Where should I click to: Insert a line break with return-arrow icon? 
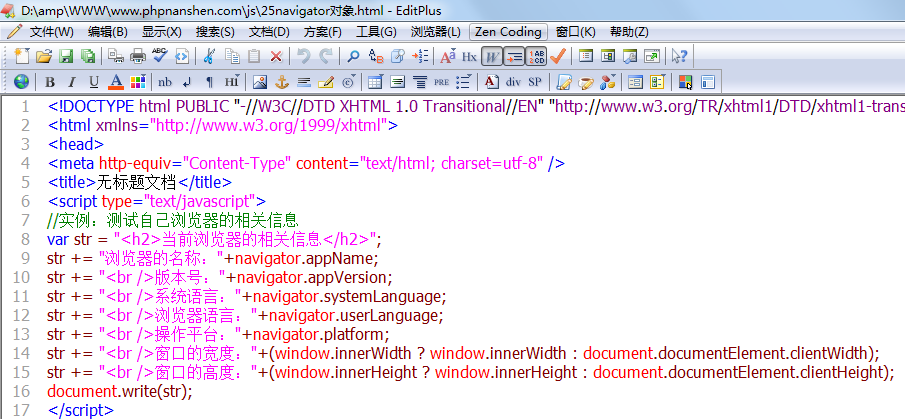point(187,81)
